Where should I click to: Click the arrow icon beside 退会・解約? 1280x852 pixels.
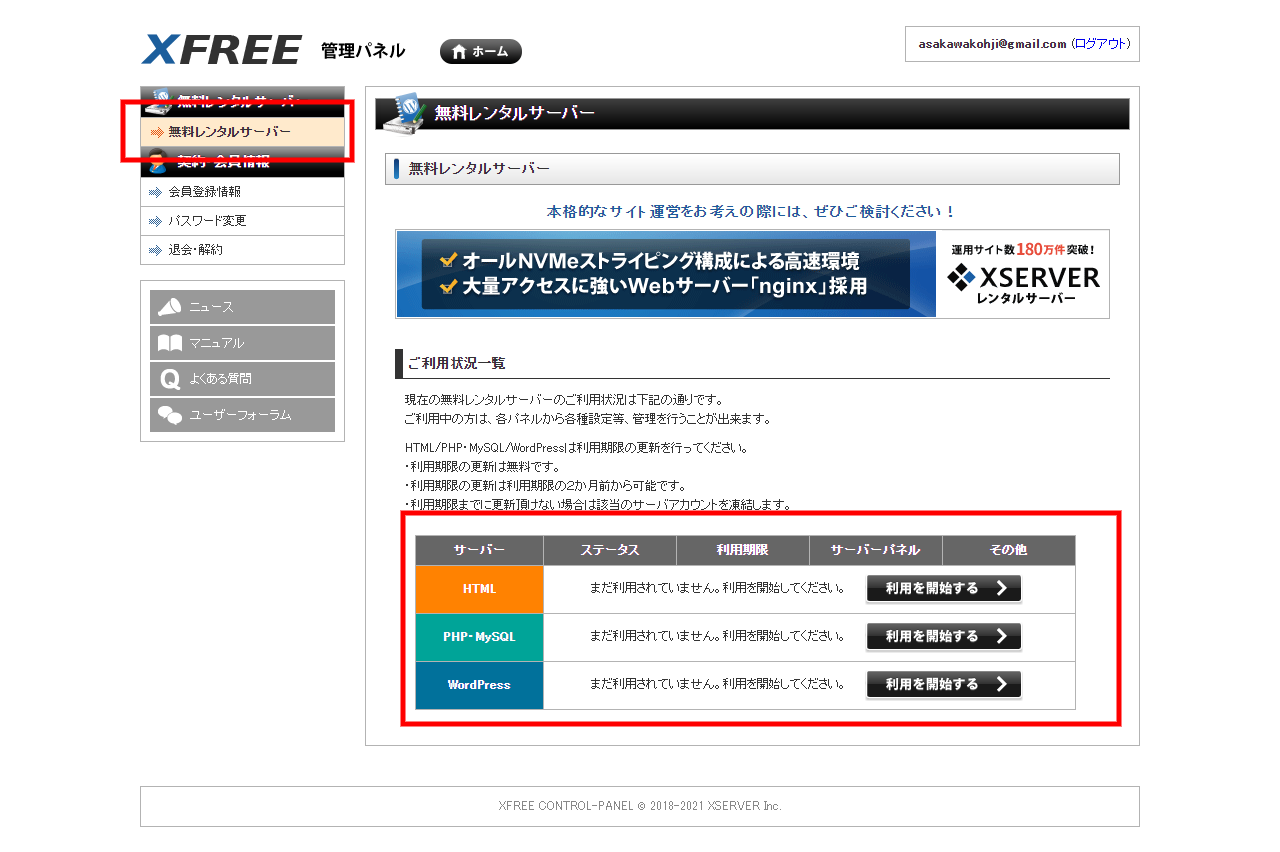(155, 250)
